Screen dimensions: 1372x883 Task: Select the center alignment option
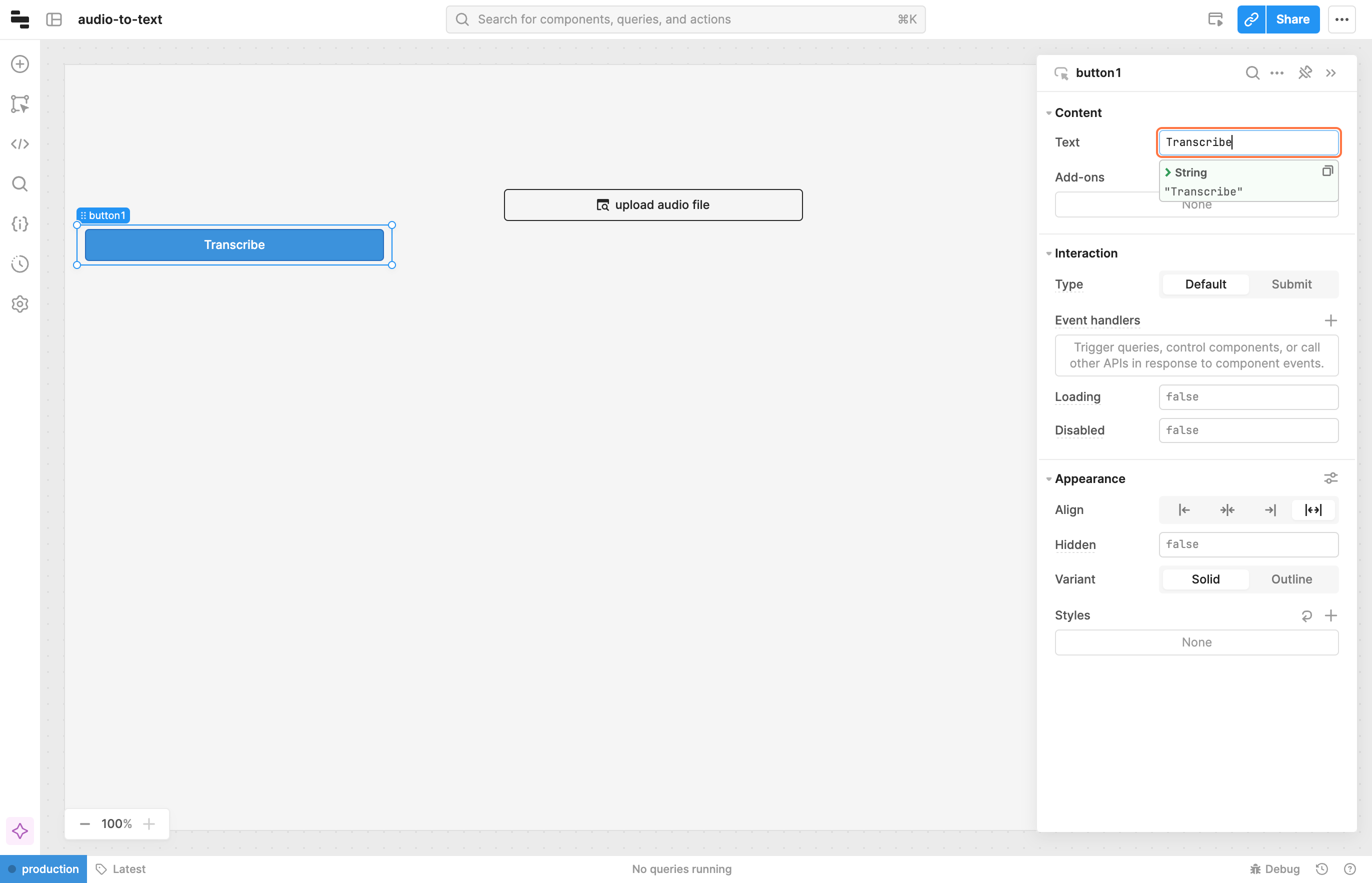[x=1227, y=509]
